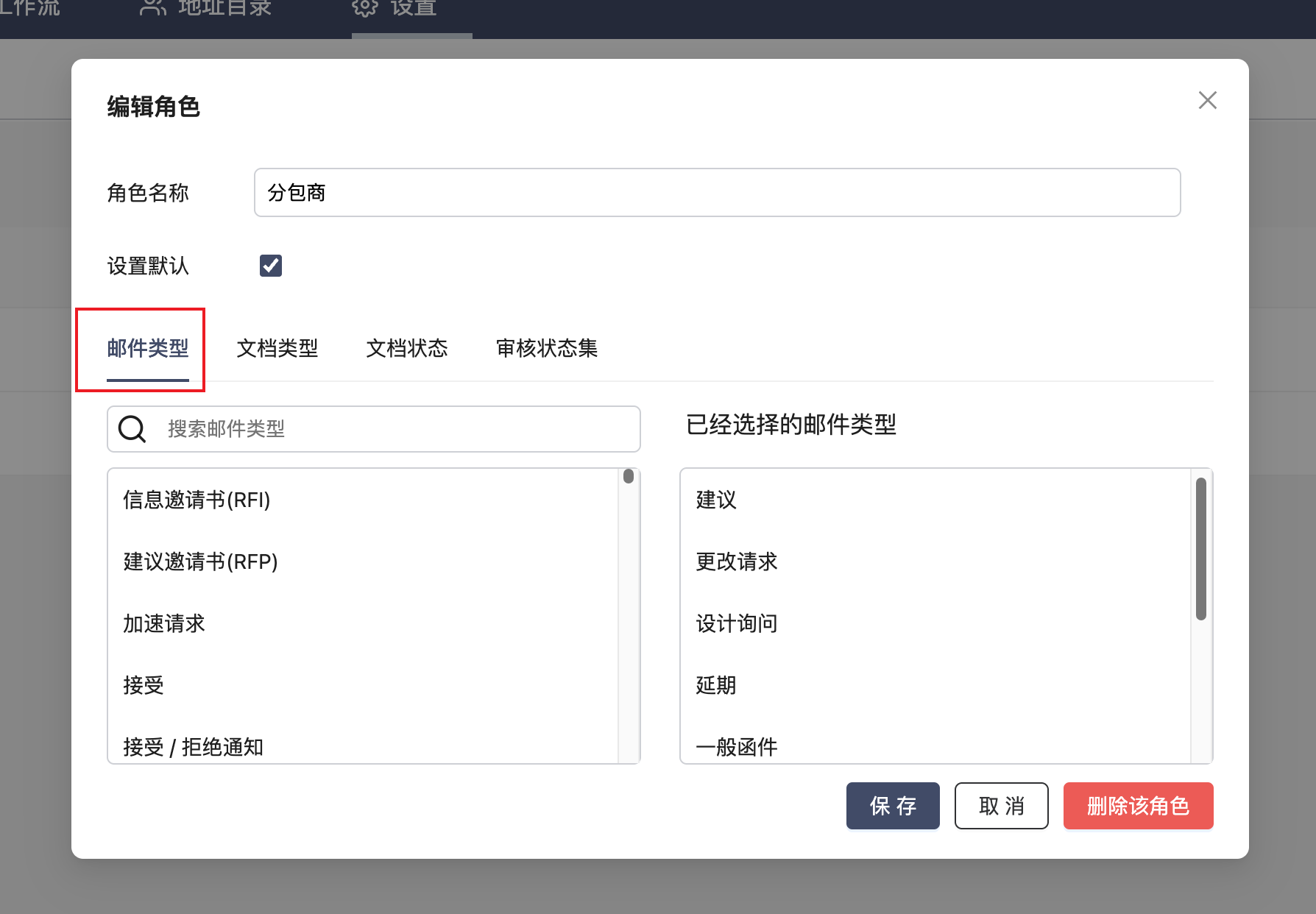Select the 审核状态集 tab
Viewport: 1316px width, 914px height.
[547, 348]
